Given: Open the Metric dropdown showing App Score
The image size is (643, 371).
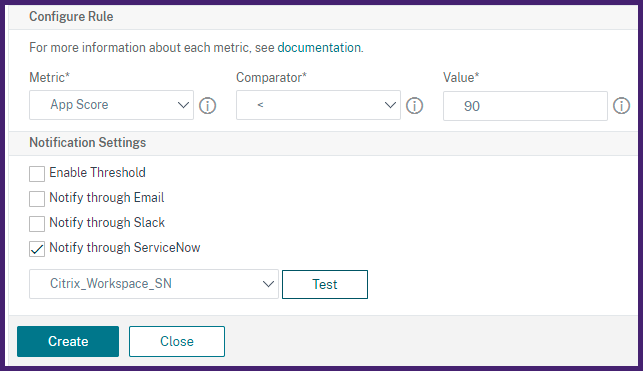Looking at the screenshot, I should [111, 105].
